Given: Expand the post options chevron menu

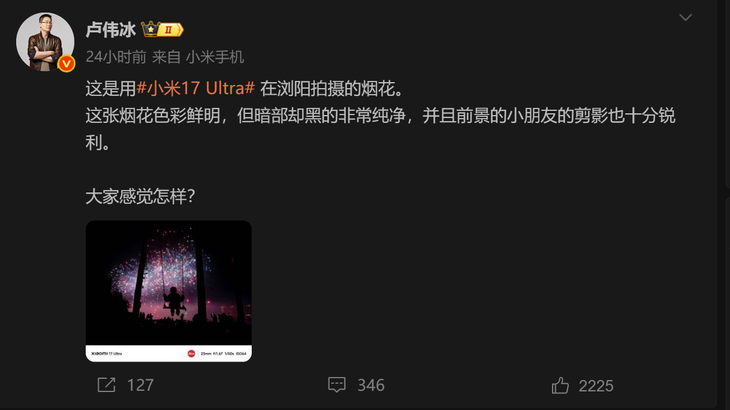Looking at the screenshot, I should [685, 18].
